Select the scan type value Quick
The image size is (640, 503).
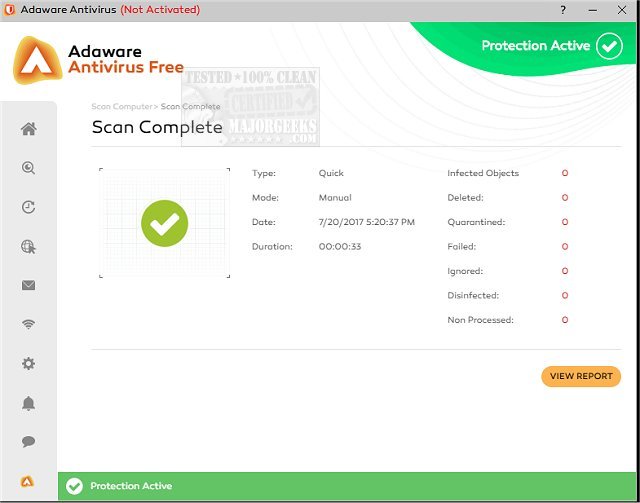(331, 173)
